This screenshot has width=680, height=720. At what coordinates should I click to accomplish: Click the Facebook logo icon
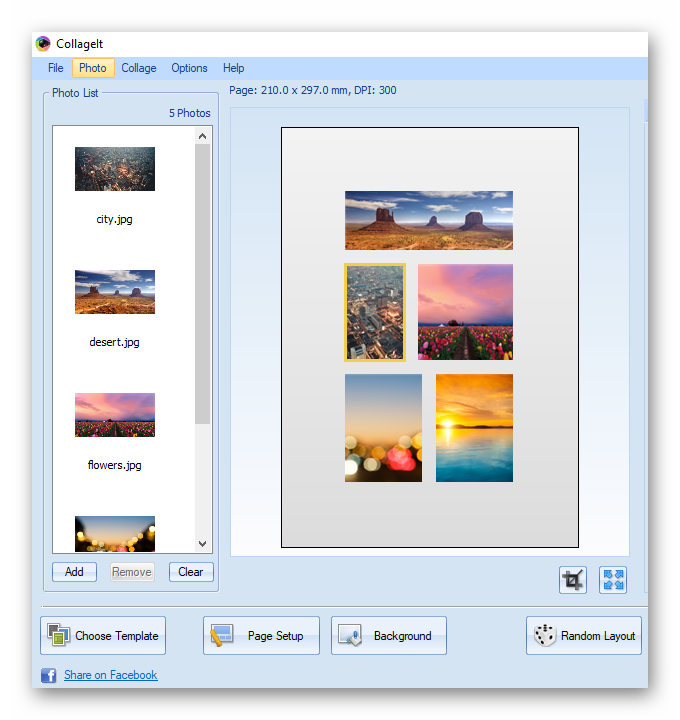pyautogui.click(x=48, y=675)
